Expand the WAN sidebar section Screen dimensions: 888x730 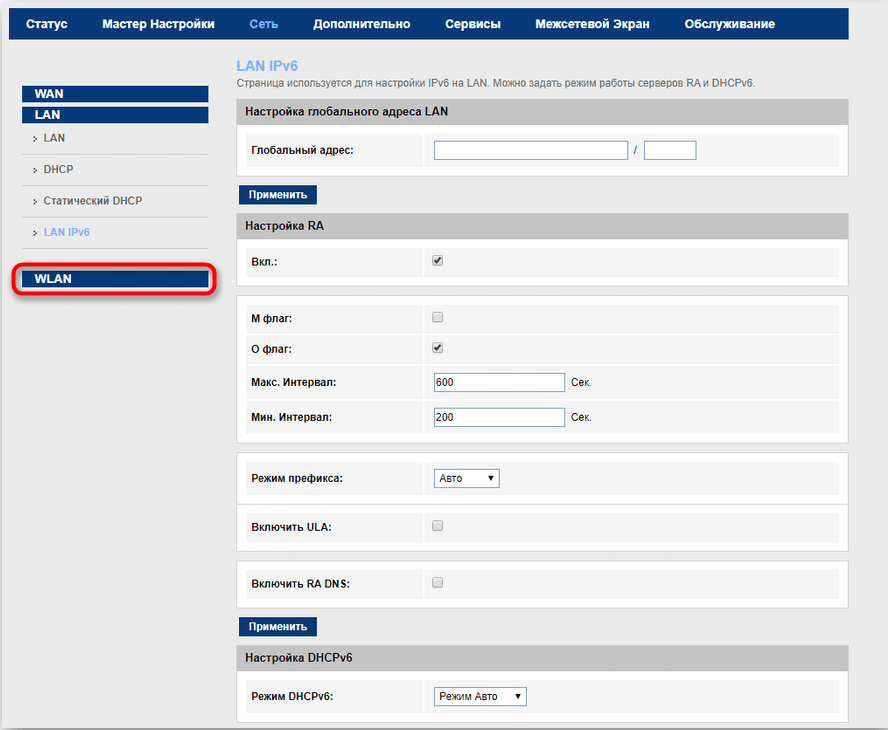(x=115, y=94)
